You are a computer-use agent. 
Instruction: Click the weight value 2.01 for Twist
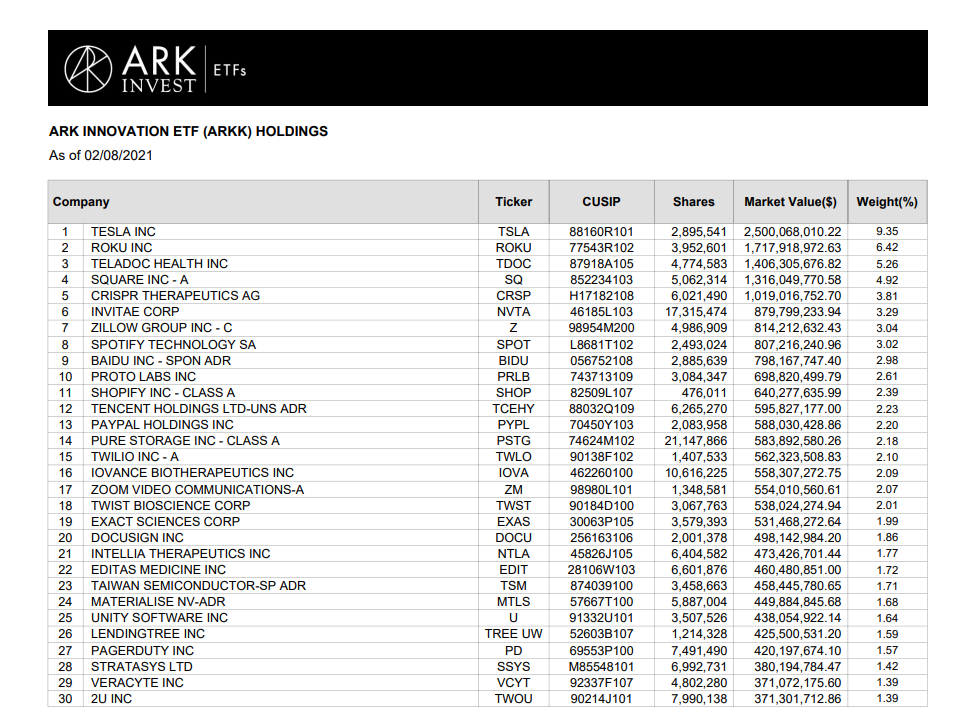(887, 506)
